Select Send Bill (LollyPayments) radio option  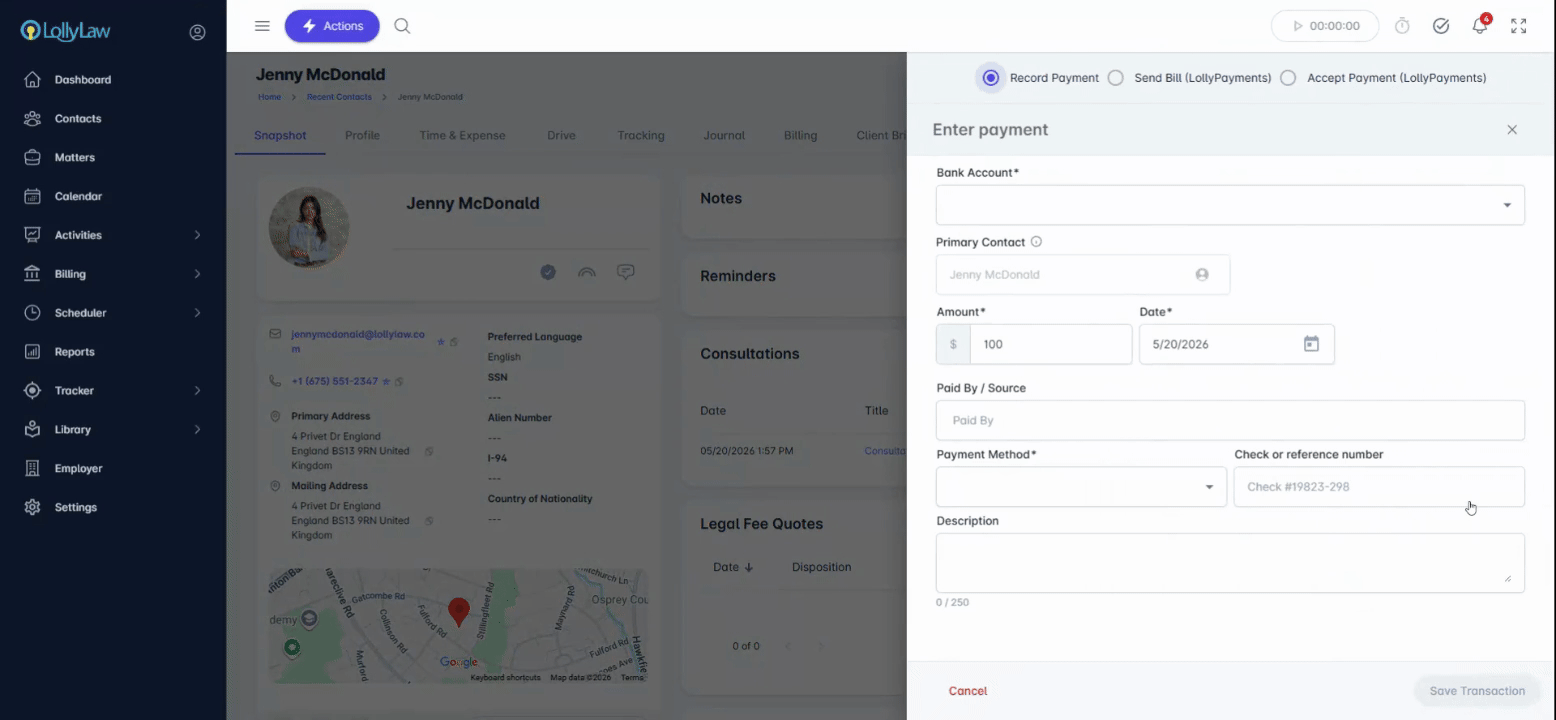1116,78
